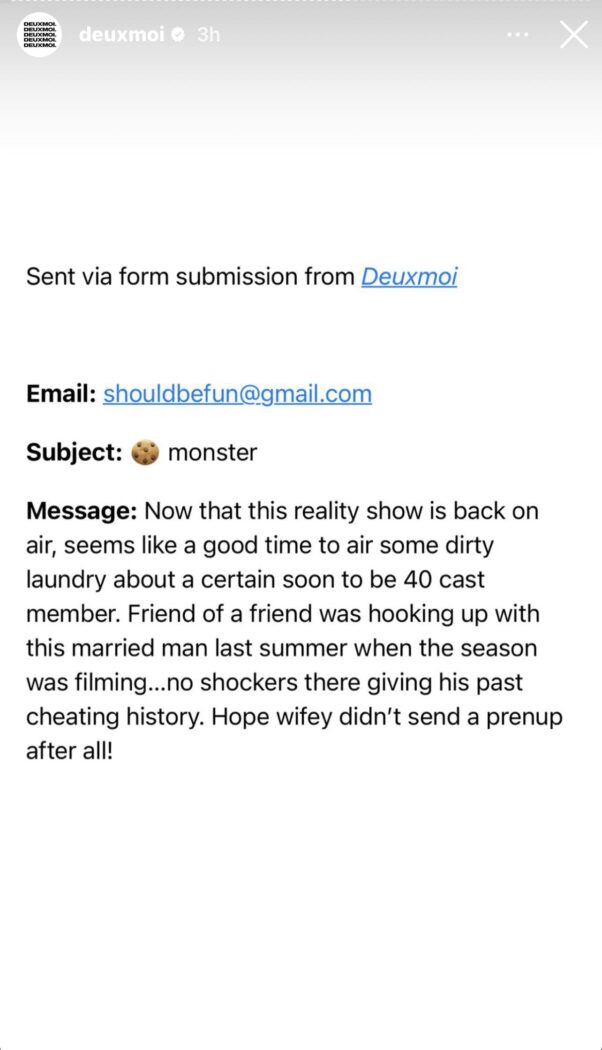This screenshot has height=1050, width=602.
Task: Open the Deuxmoi profile avatar
Action: coord(41,35)
